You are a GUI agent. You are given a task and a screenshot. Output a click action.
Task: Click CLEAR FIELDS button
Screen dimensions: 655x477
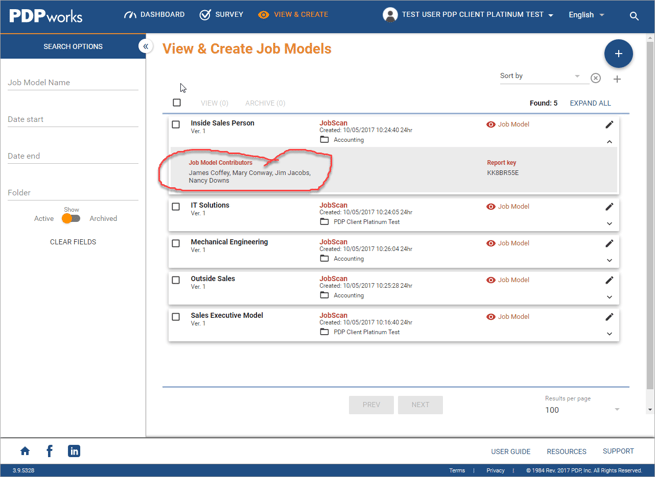[73, 242]
